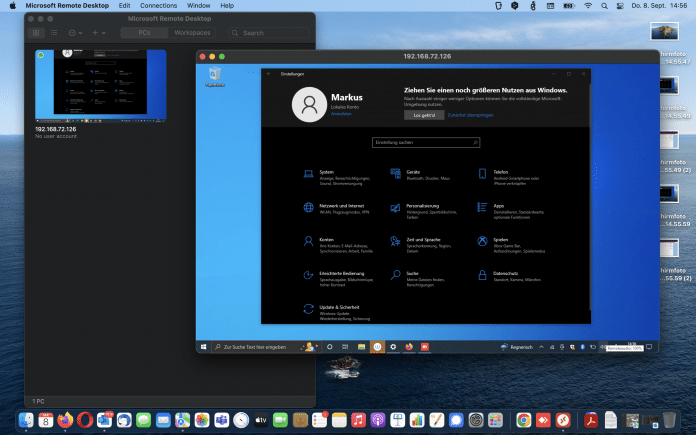Click the volume speaker icon in Windows tray

coord(602,347)
